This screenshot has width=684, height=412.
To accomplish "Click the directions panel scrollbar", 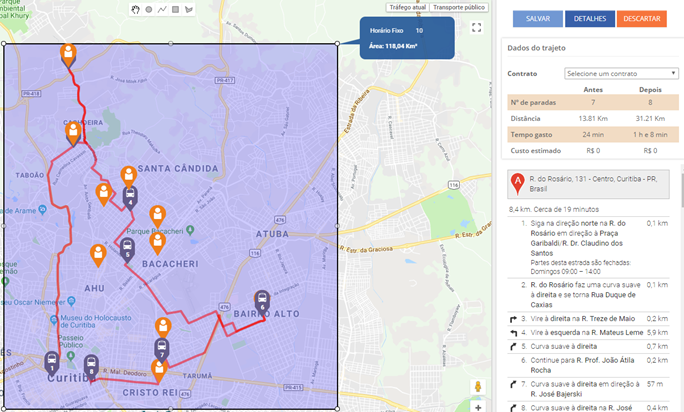I will (x=682, y=188).
